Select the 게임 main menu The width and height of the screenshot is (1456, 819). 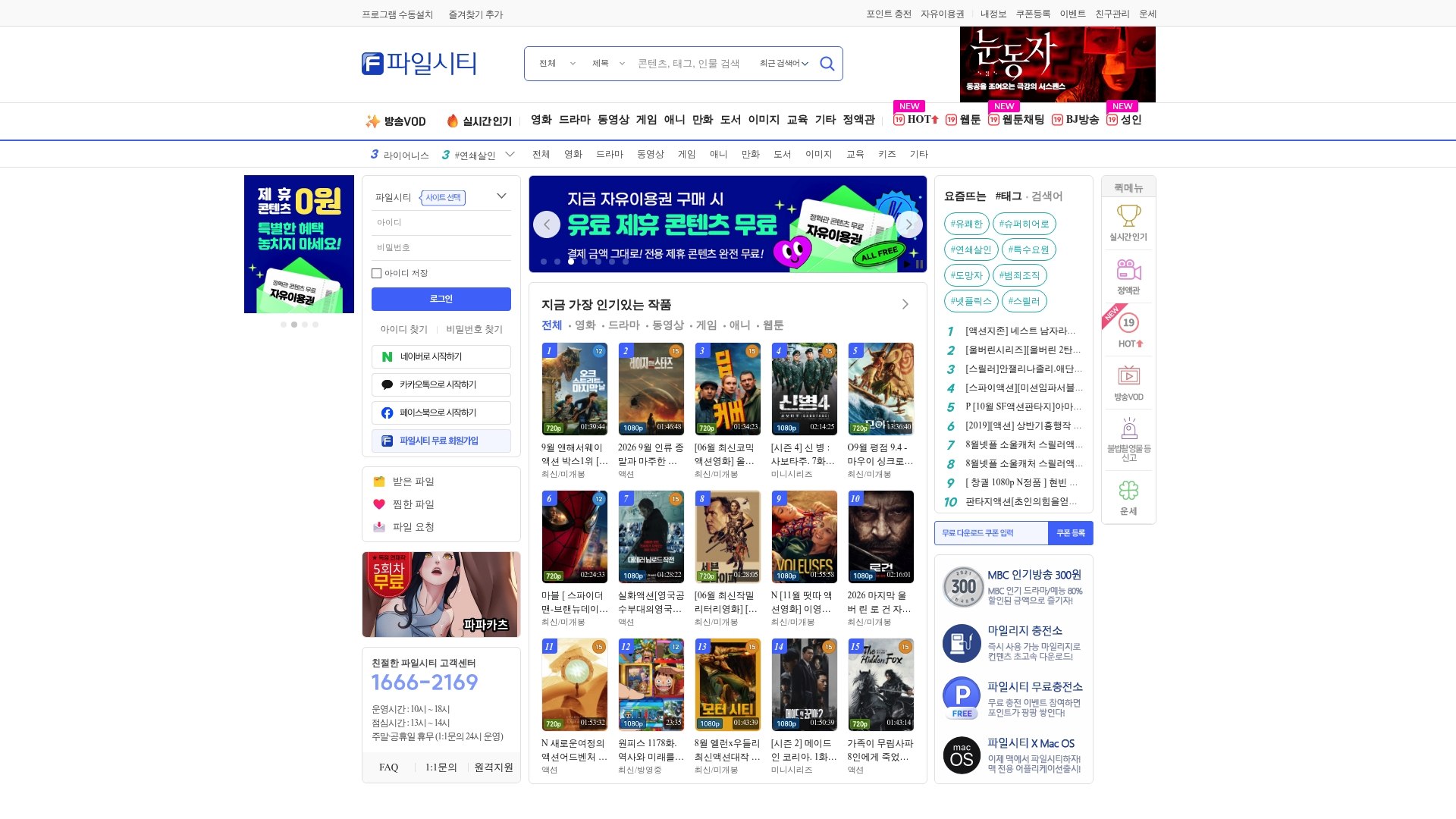tap(646, 120)
